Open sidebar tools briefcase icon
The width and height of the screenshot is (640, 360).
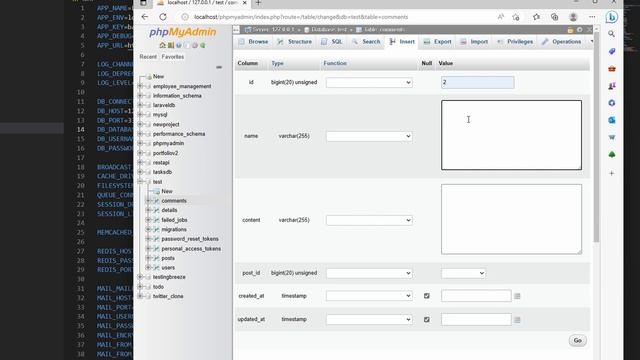tap(611, 69)
